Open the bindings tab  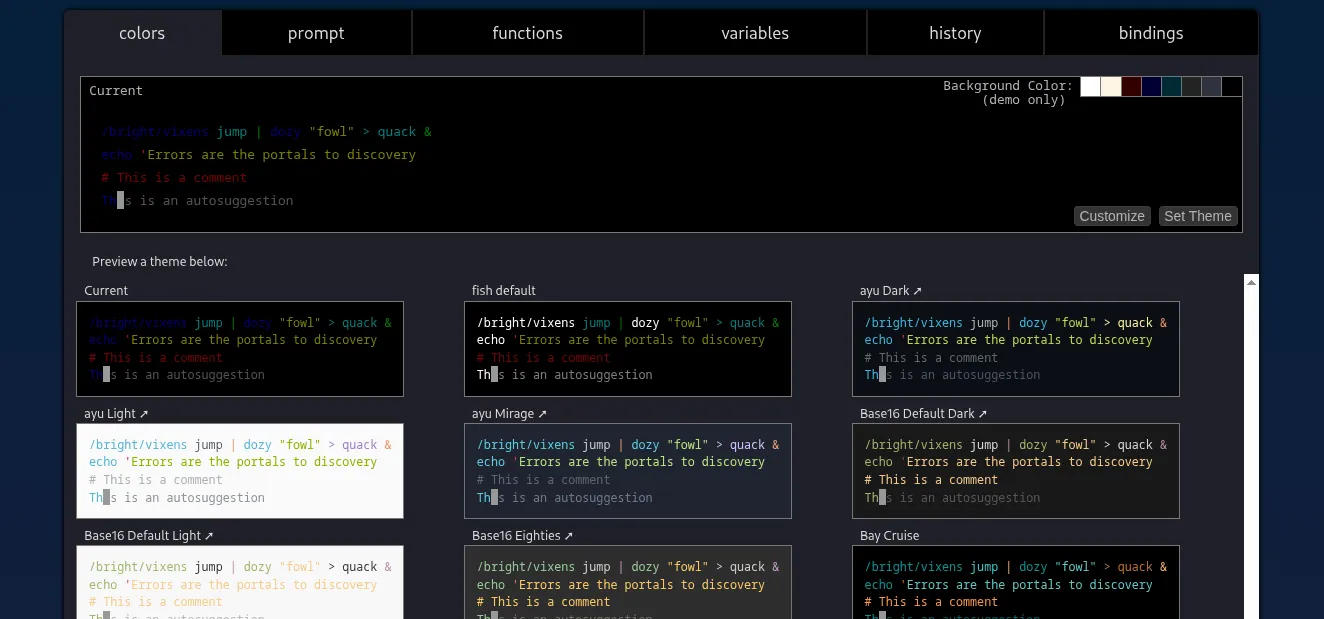[x=1150, y=32]
